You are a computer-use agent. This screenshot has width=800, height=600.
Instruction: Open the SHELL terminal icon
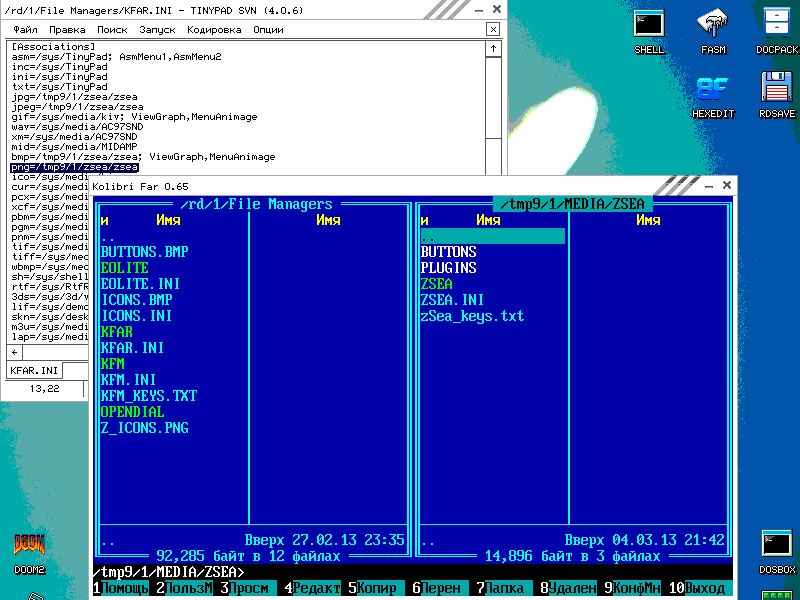[648, 22]
